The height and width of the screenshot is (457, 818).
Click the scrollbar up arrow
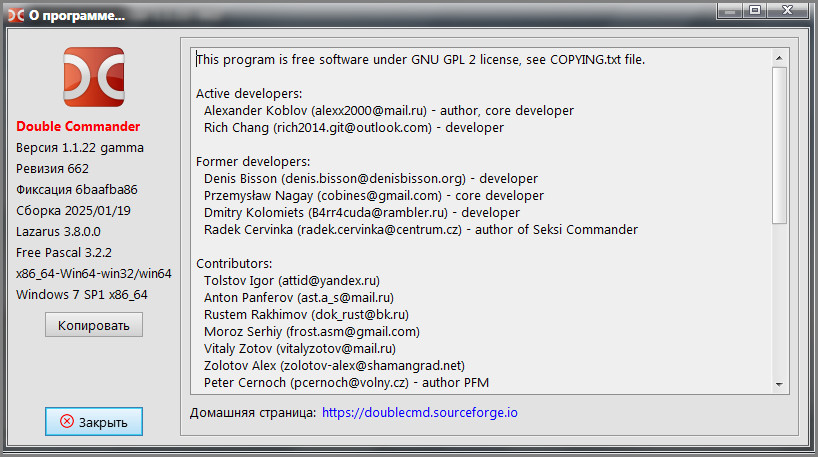[779, 58]
